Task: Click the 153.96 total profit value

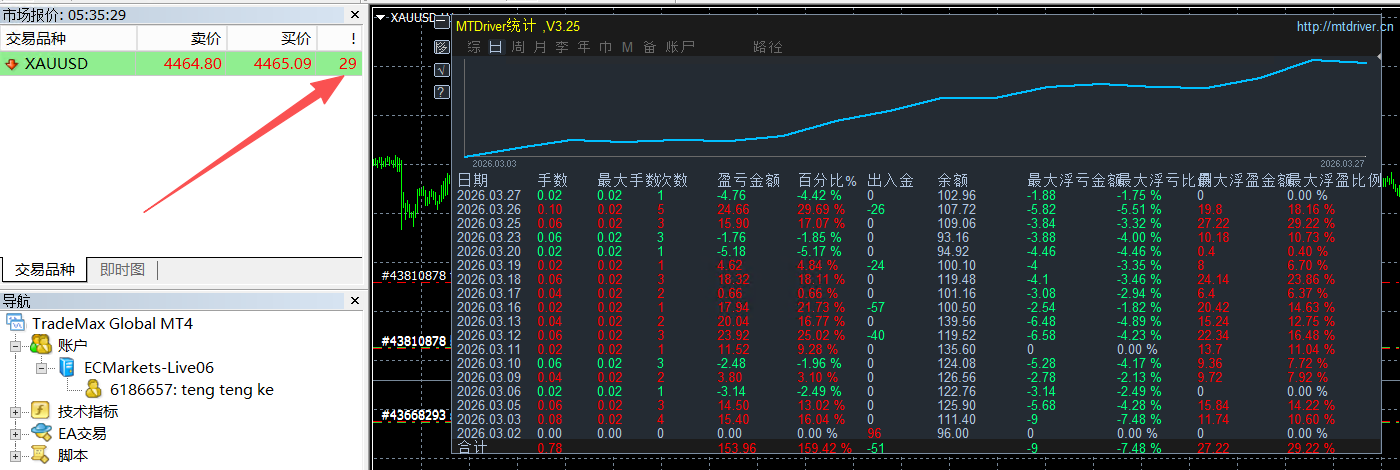Action: pyautogui.click(x=737, y=448)
